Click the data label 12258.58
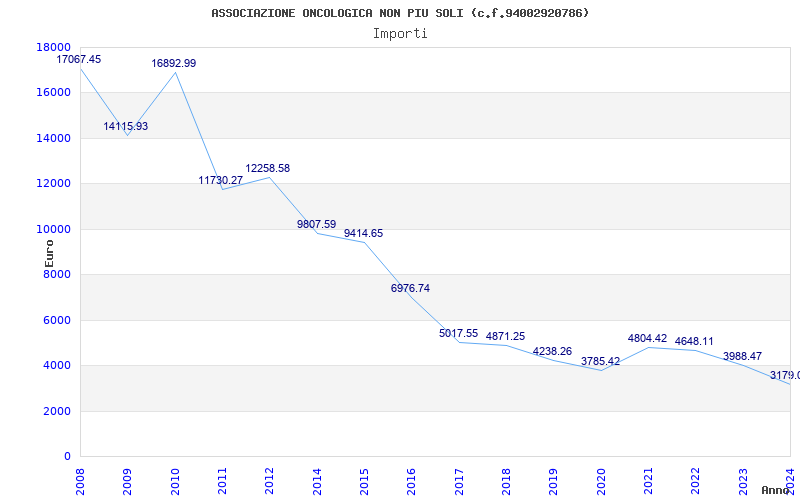Screen dimensions: 800x500 pos(267,168)
